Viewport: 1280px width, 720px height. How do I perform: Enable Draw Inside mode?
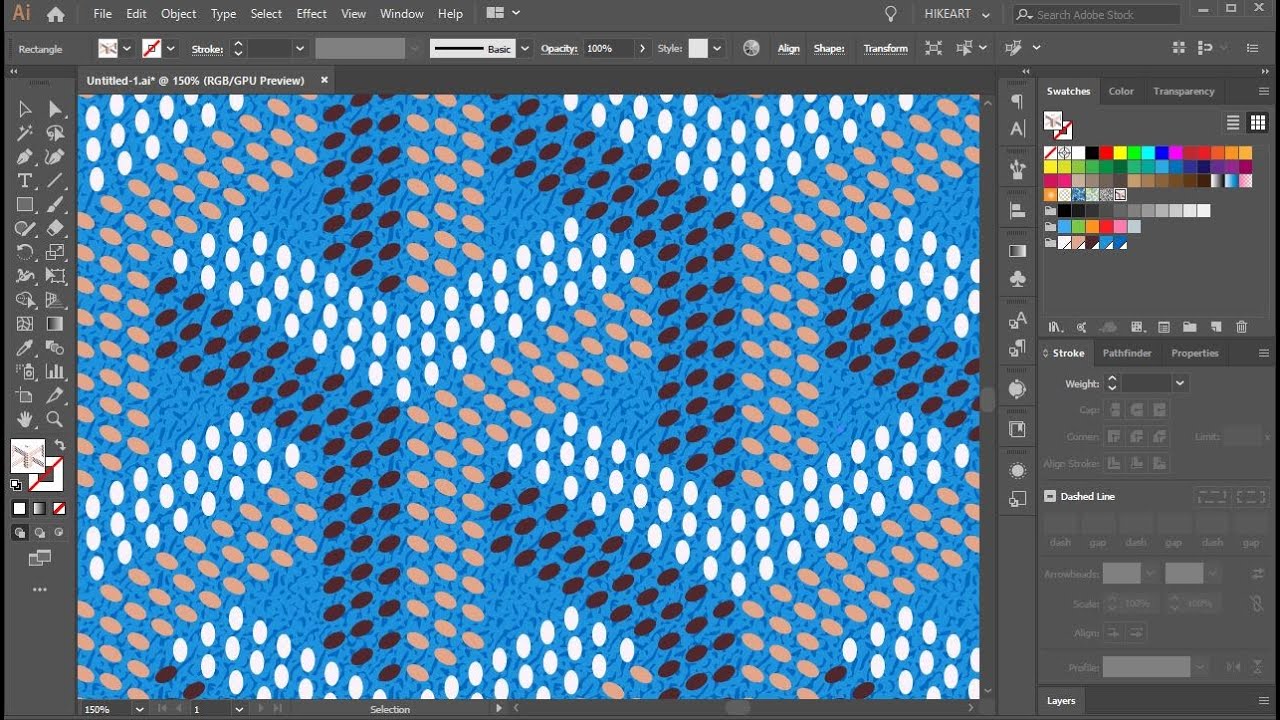pos(58,533)
